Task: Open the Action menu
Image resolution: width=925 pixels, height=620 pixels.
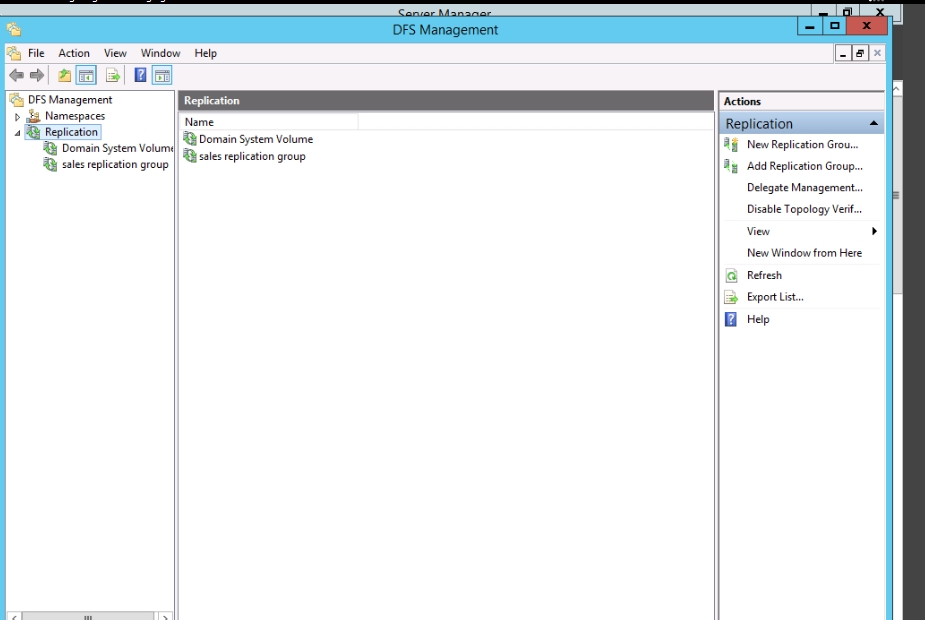Action: tap(73, 53)
